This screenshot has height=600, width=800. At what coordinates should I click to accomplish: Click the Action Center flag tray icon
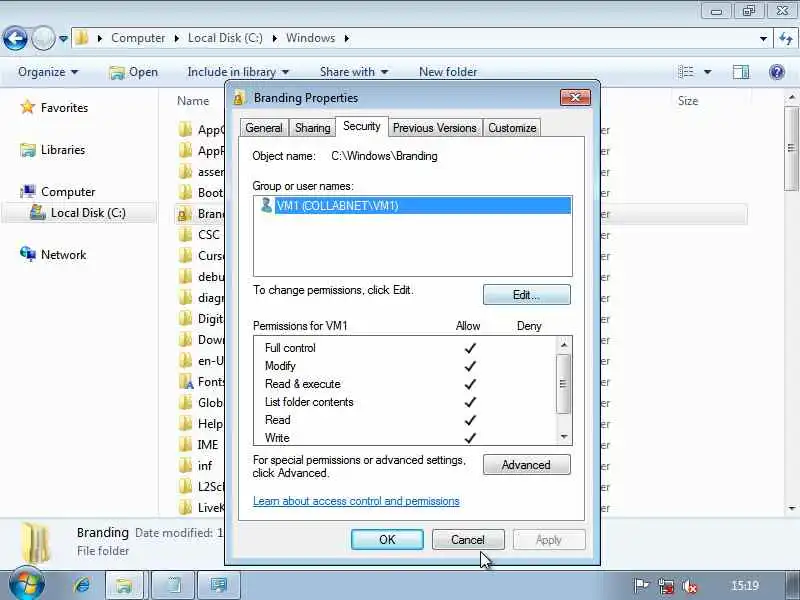coord(640,585)
